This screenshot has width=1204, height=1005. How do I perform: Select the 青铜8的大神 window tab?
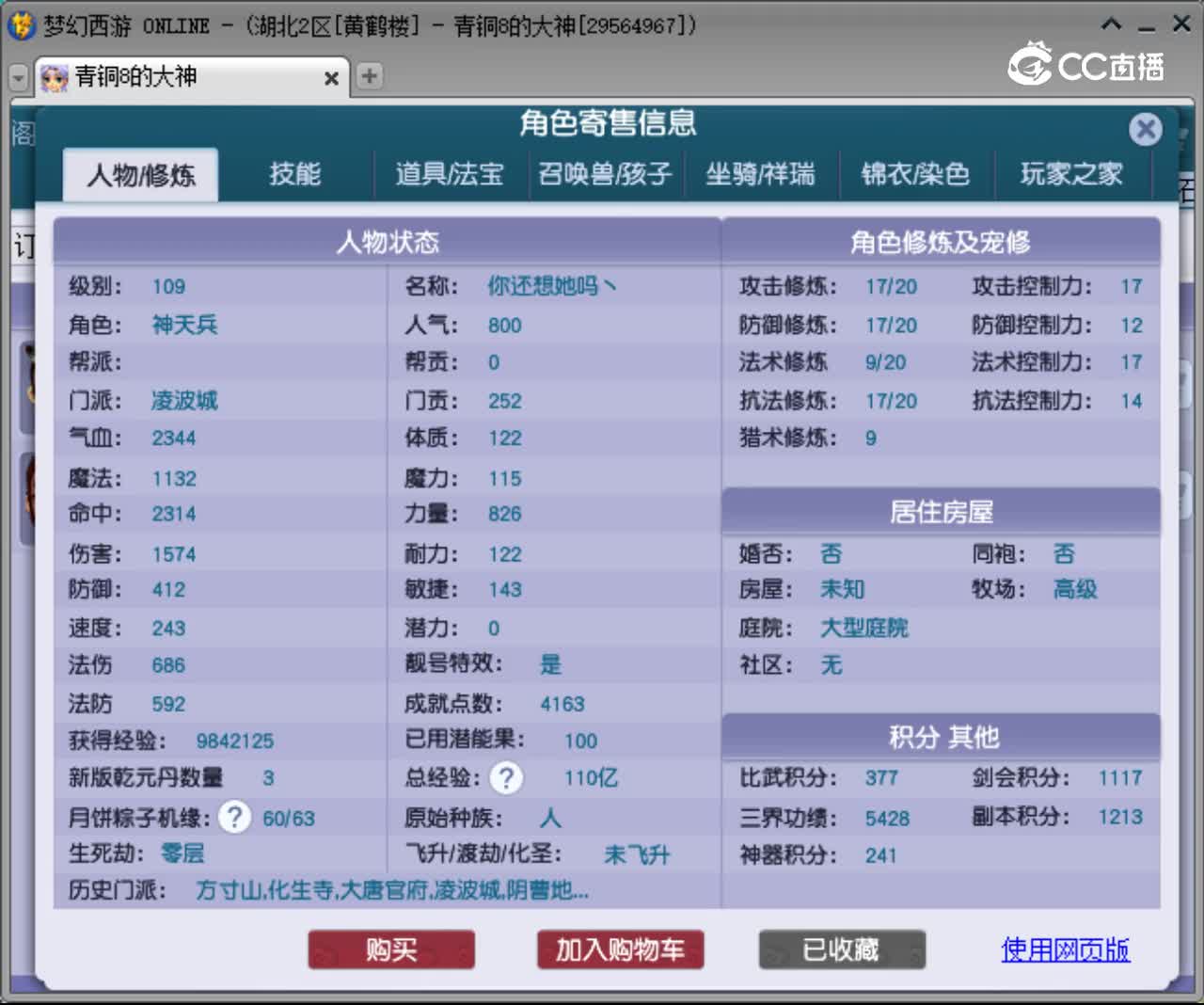tap(192, 77)
